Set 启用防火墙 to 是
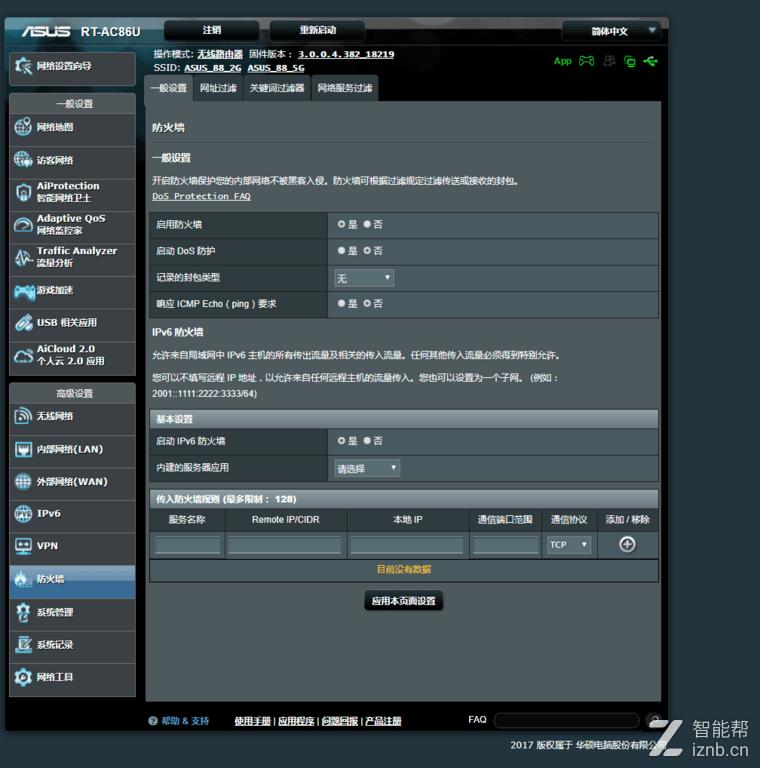Viewport: 760px width, 768px height. point(341,224)
